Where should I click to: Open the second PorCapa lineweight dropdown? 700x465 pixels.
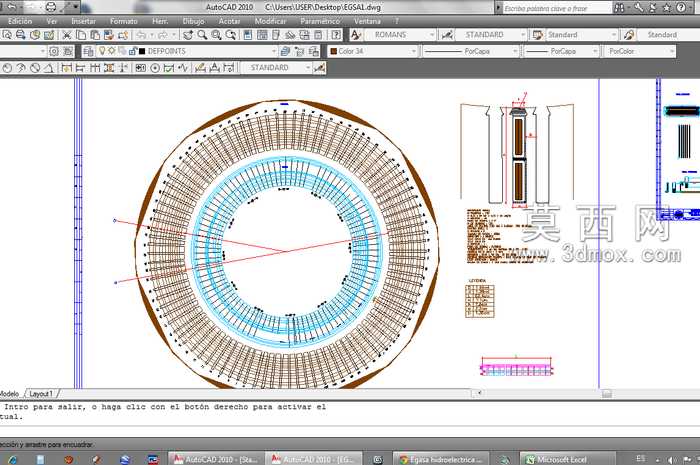click(x=595, y=51)
